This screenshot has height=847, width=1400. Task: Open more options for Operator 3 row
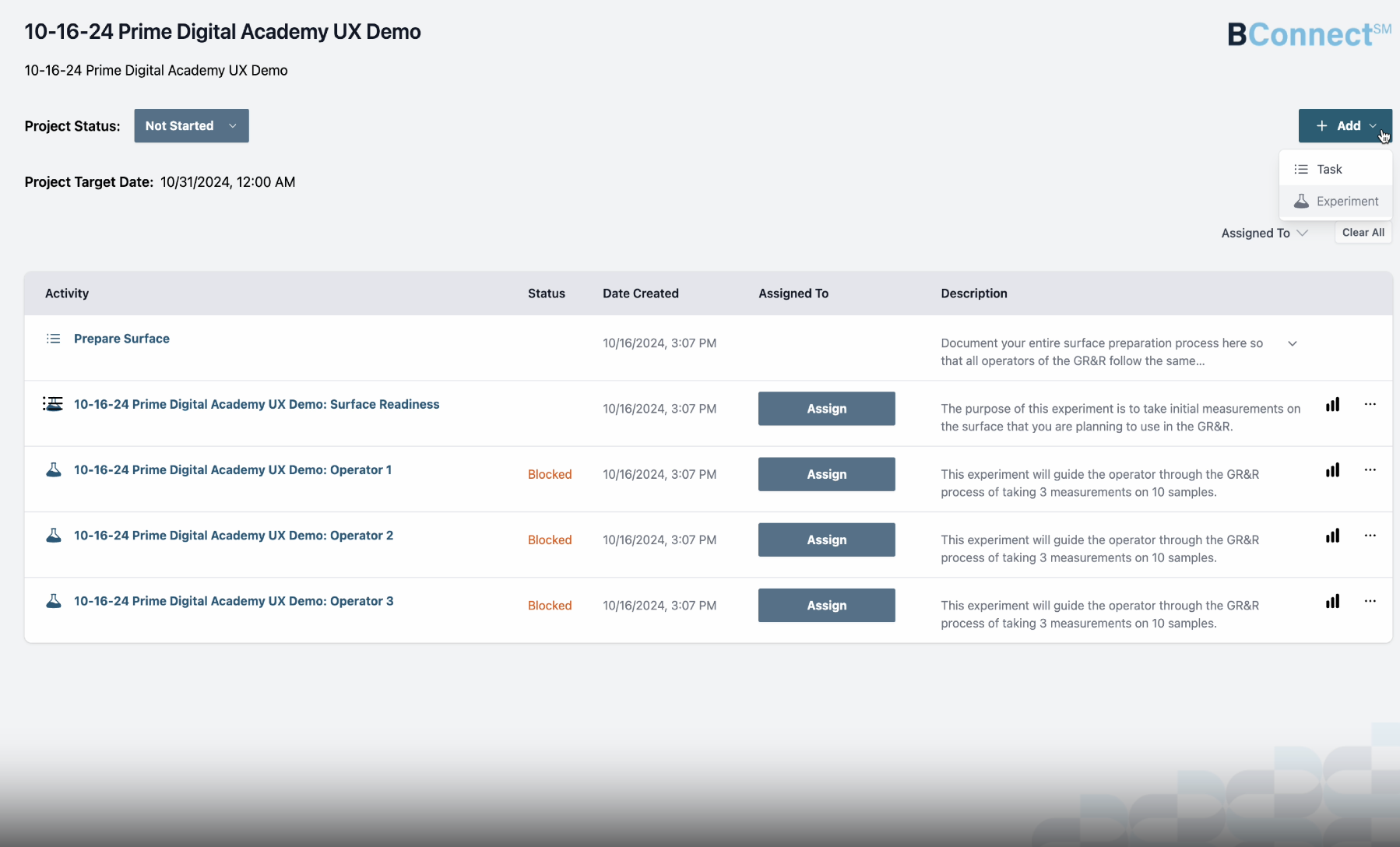click(1370, 600)
